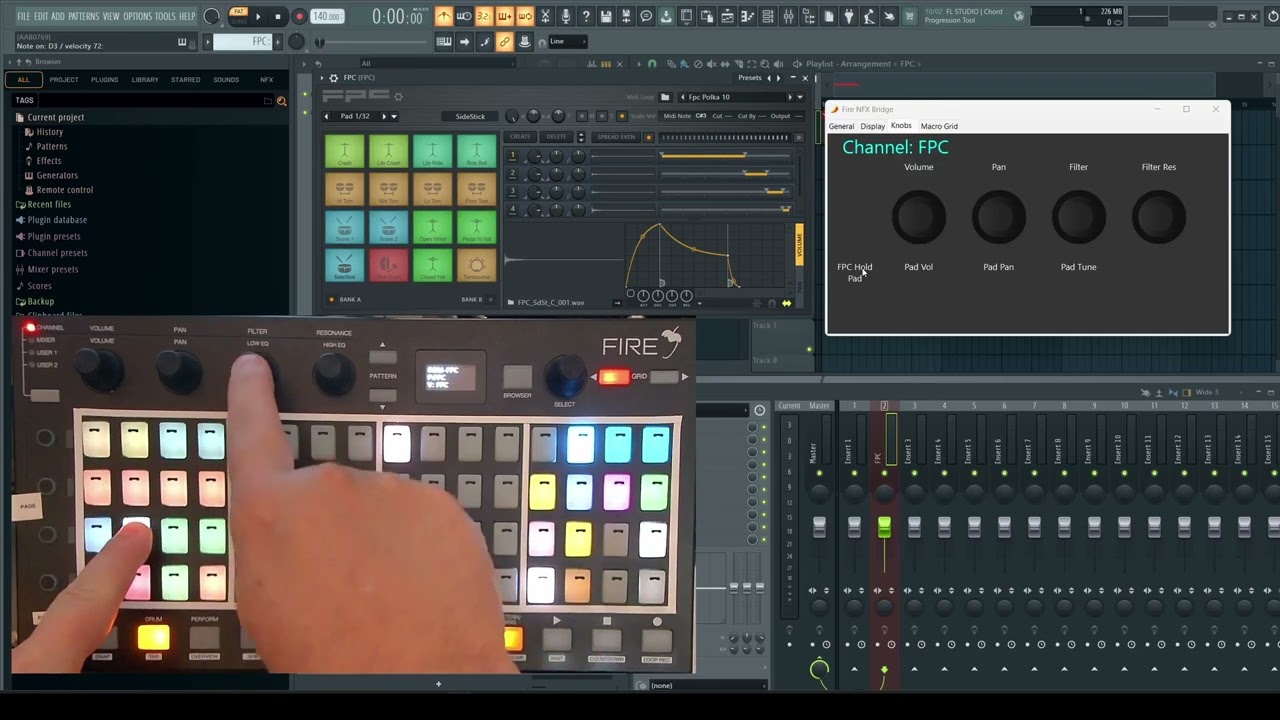Click the FPC_SdSt_C_001.wav sample name
Viewport: 1280px width, 720px height.
pos(551,302)
